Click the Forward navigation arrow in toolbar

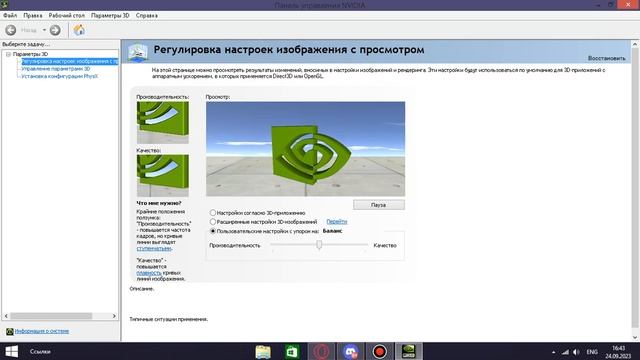click(x=55, y=30)
